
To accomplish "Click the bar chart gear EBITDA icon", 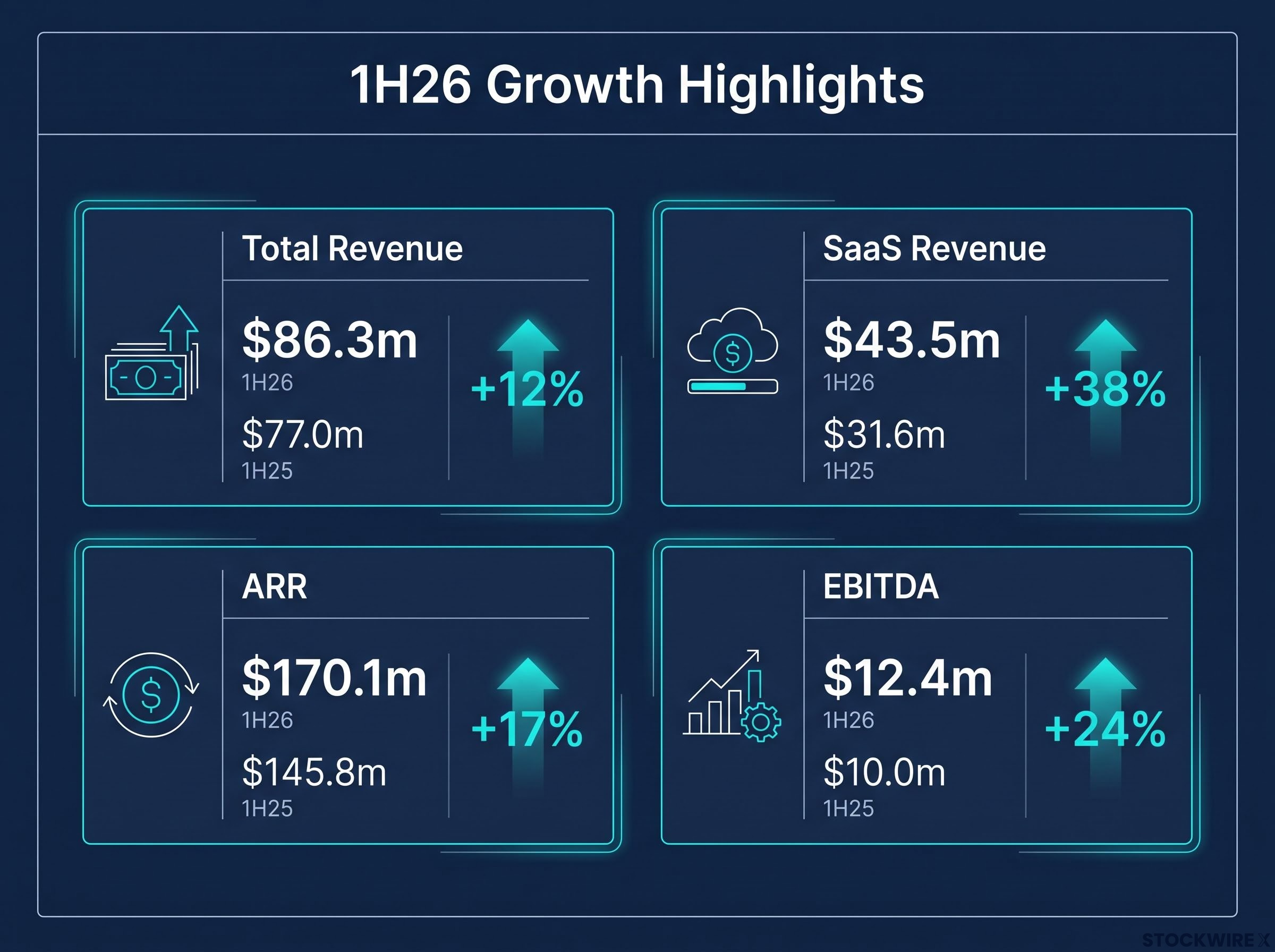I will point(732,695).
